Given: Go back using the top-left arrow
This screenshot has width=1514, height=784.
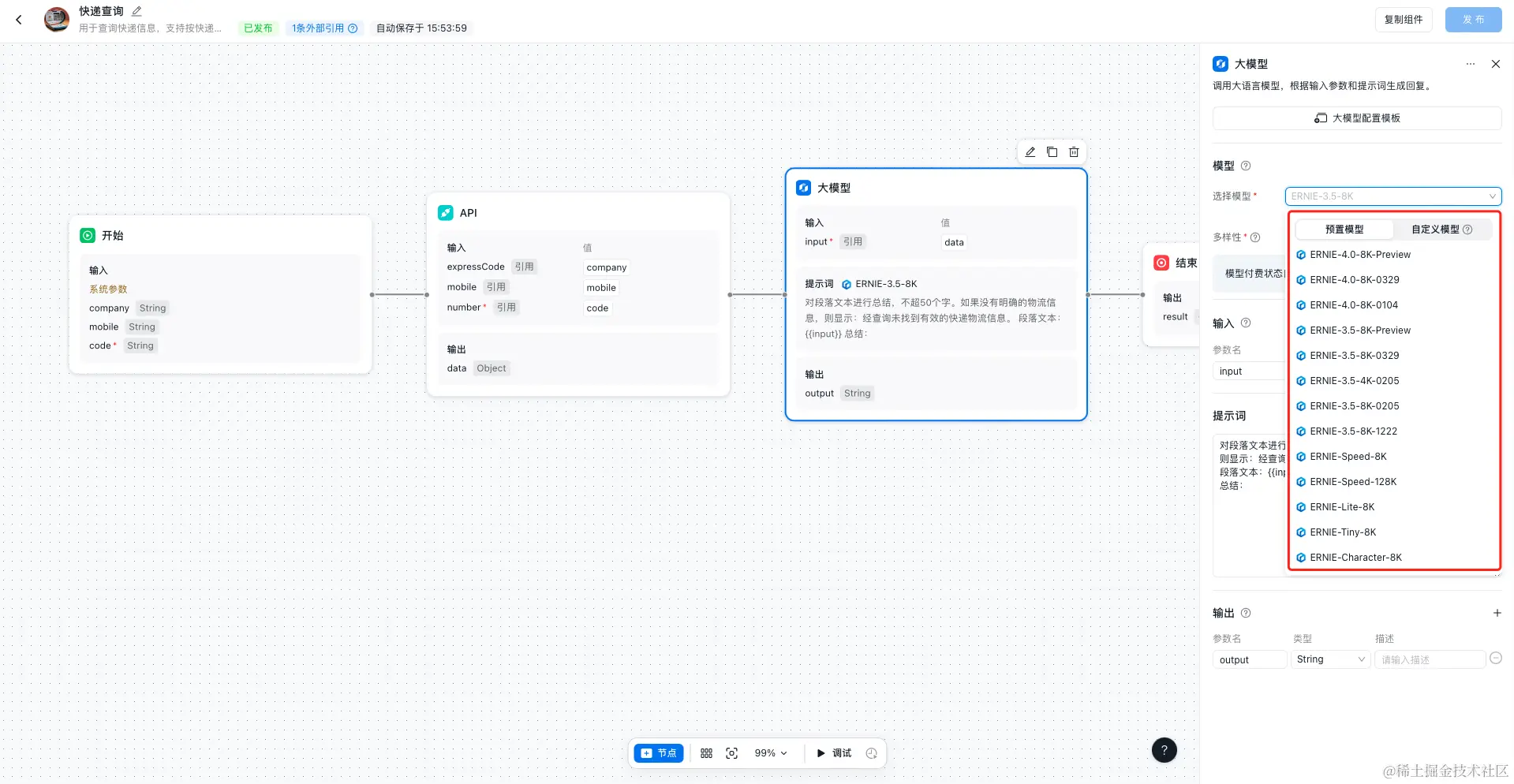Looking at the screenshot, I should pyautogui.click(x=19, y=20).
